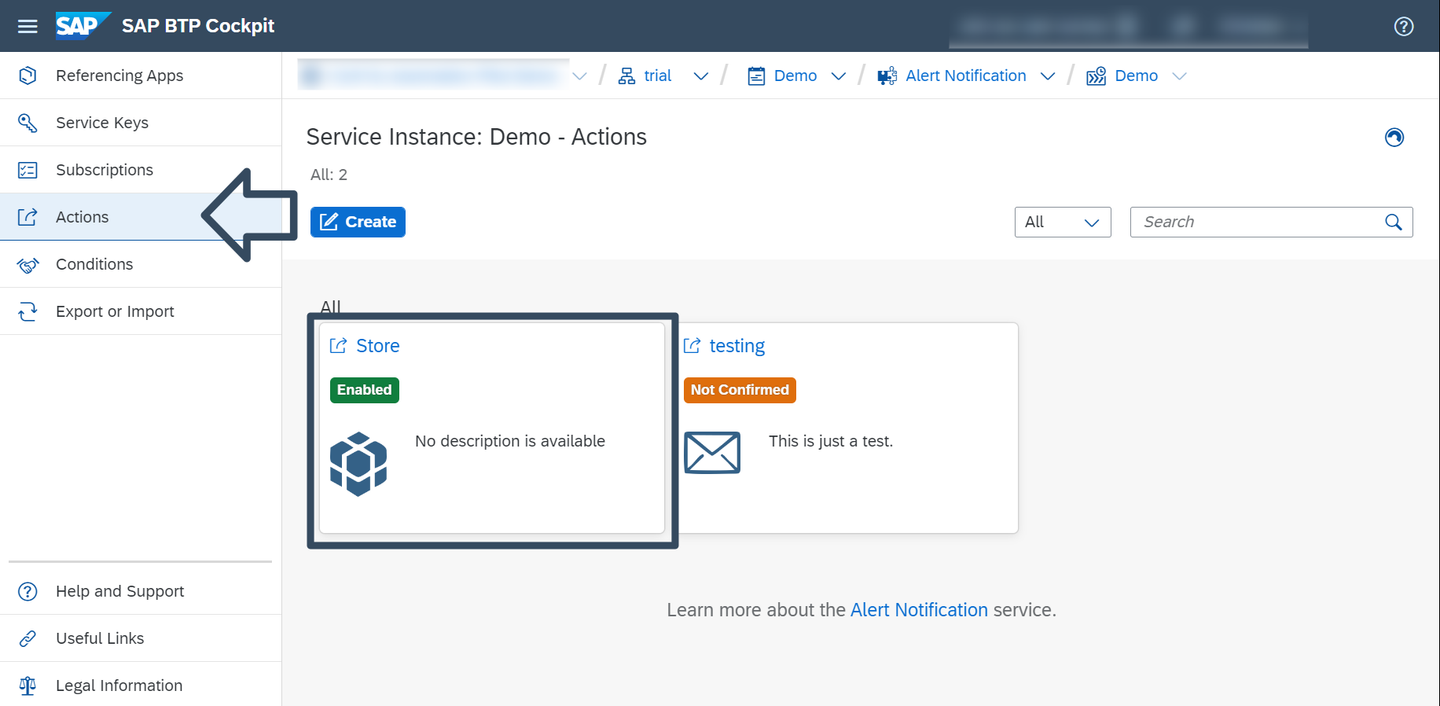Click the Legal Information scales icon
1440x706 pixels.
point(28,685)
